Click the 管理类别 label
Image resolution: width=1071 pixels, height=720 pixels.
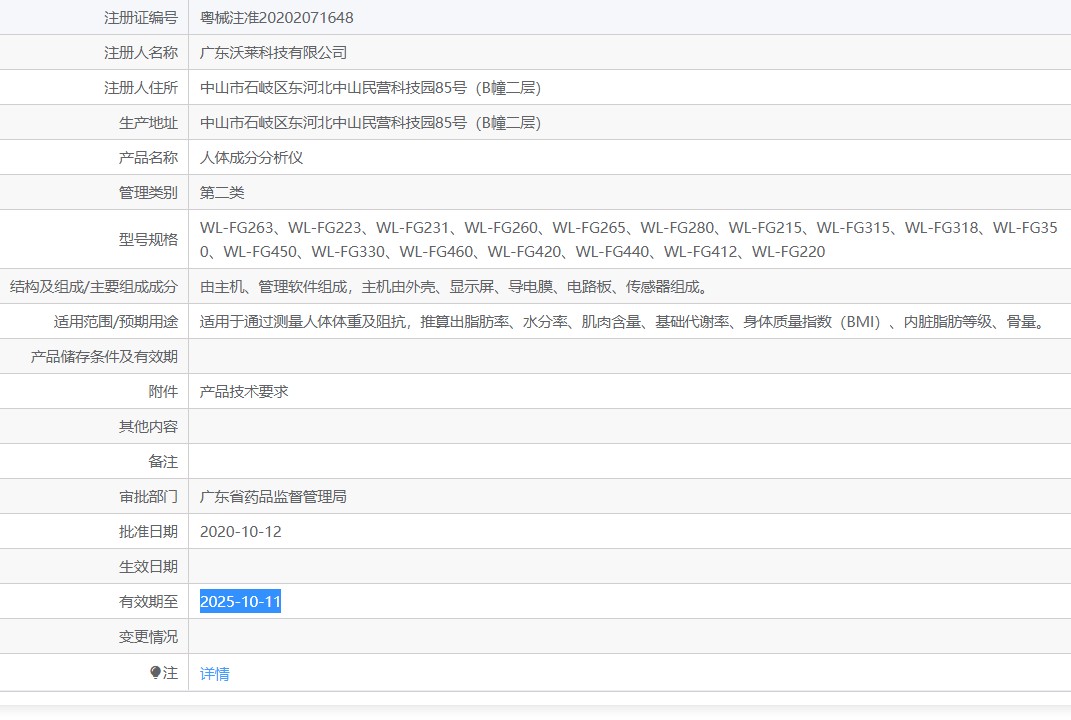[148, 193]
